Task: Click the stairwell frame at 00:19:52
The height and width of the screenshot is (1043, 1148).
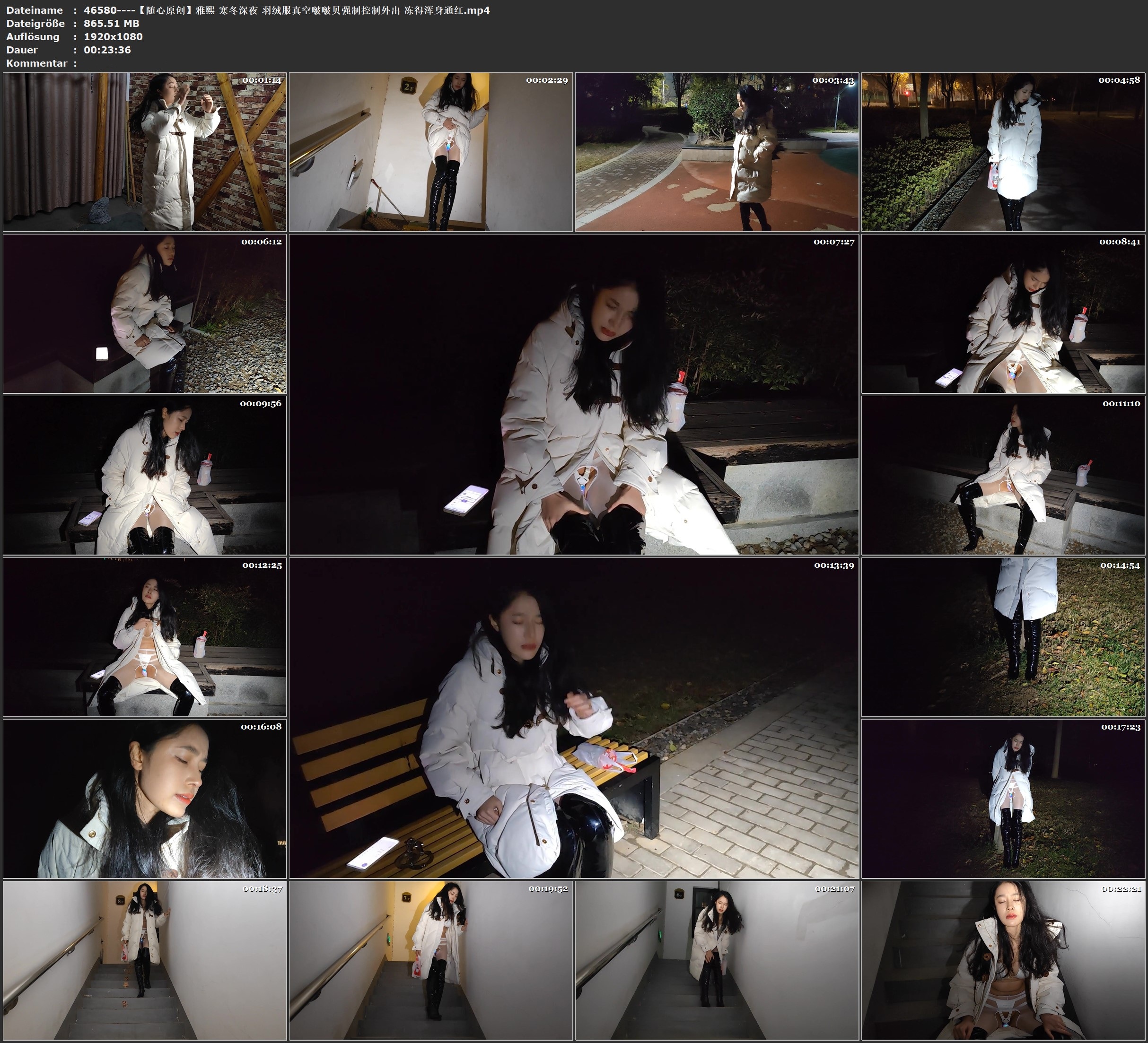Action: pyautogui.click(x=431, y=960)
